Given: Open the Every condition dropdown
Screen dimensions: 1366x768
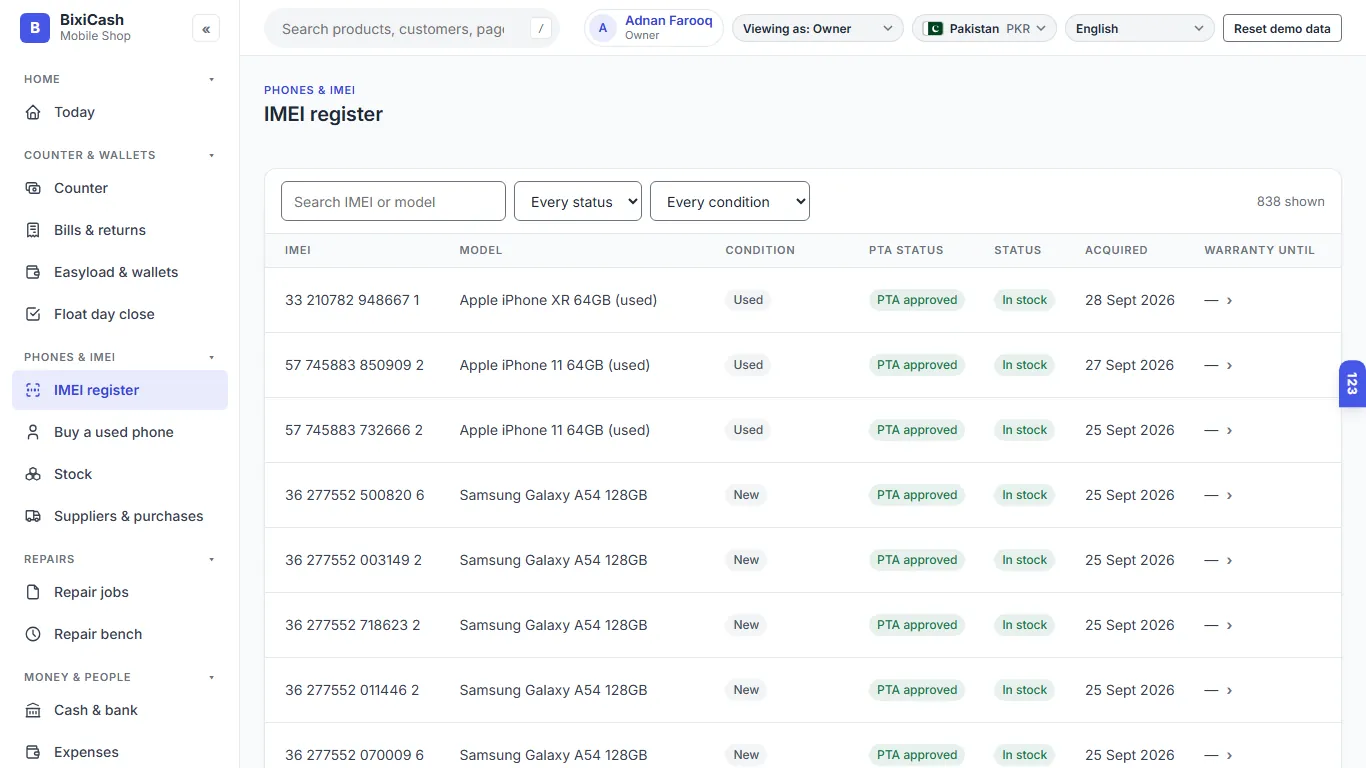Looking at the screenshot, I should tap(730, 201).
